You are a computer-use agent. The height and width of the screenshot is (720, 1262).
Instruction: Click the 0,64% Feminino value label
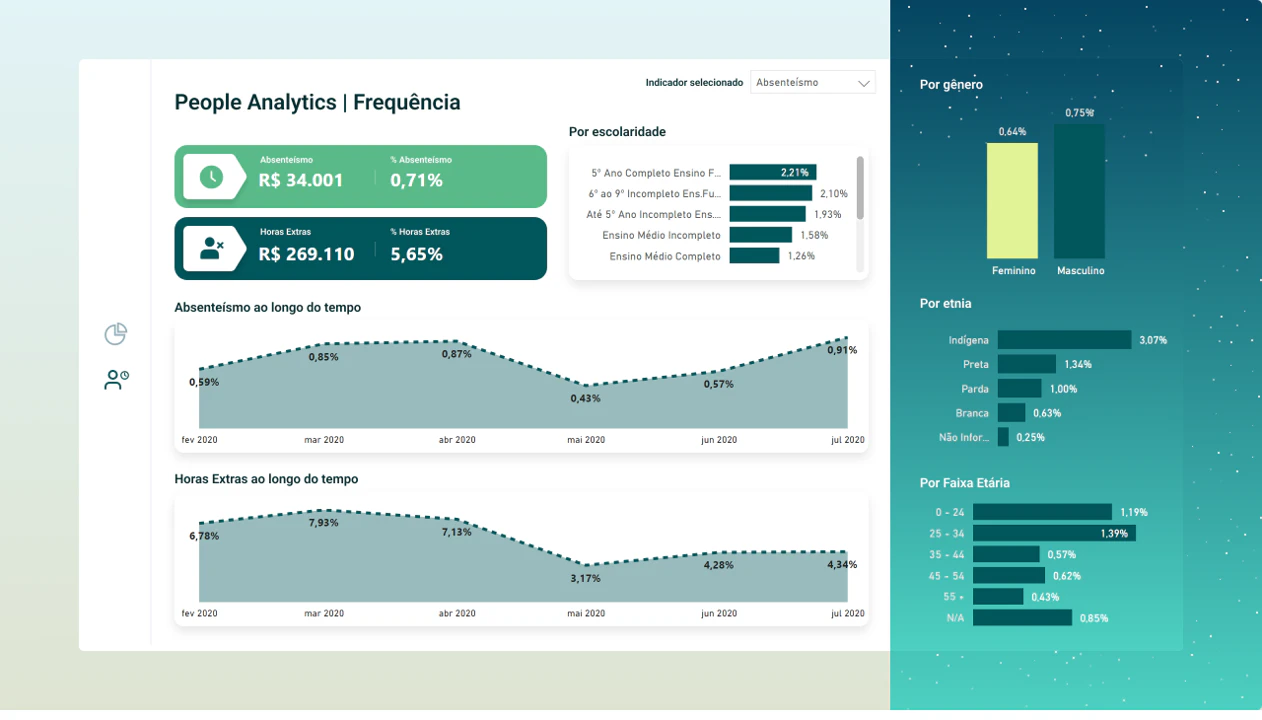coord(1012,132)
